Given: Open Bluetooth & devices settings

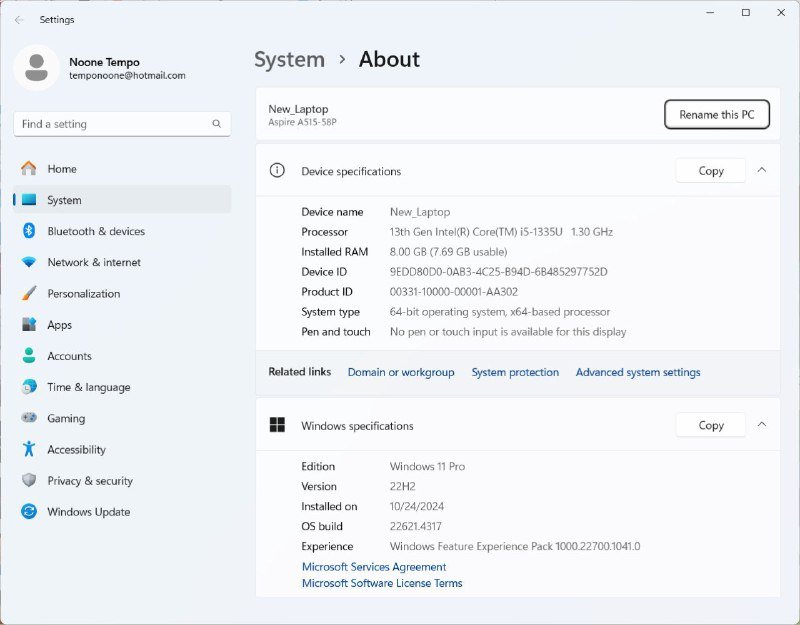Looking at the screenshot, I should [x=122, y=231].
